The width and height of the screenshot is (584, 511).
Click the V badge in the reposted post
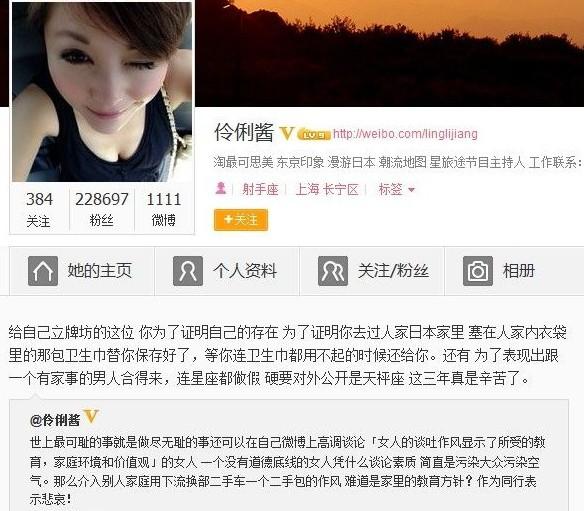[91, 417]
